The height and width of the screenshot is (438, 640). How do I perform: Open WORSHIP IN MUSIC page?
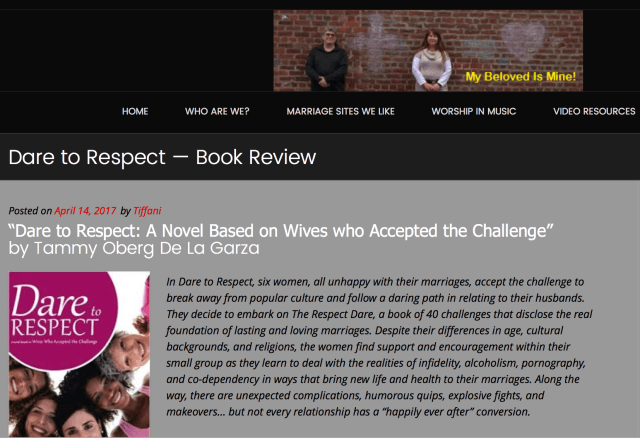[x=473, y=111]
